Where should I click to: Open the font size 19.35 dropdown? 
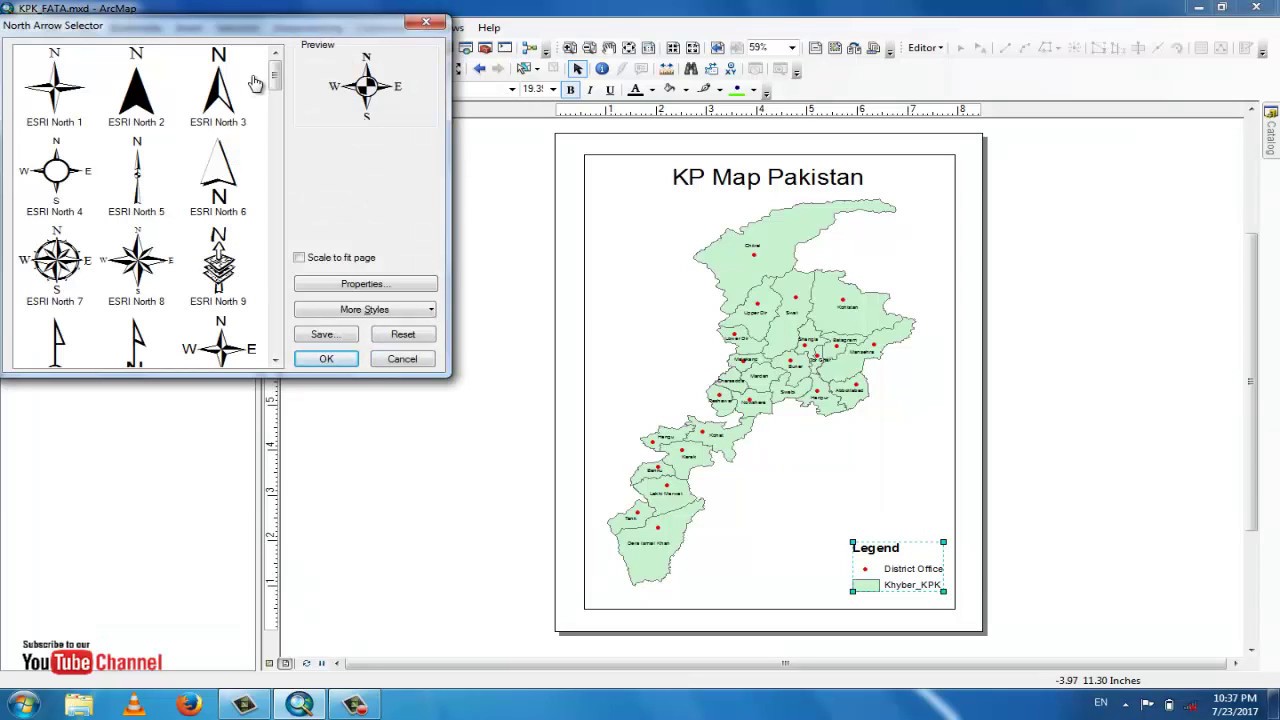tap(553, 89)
